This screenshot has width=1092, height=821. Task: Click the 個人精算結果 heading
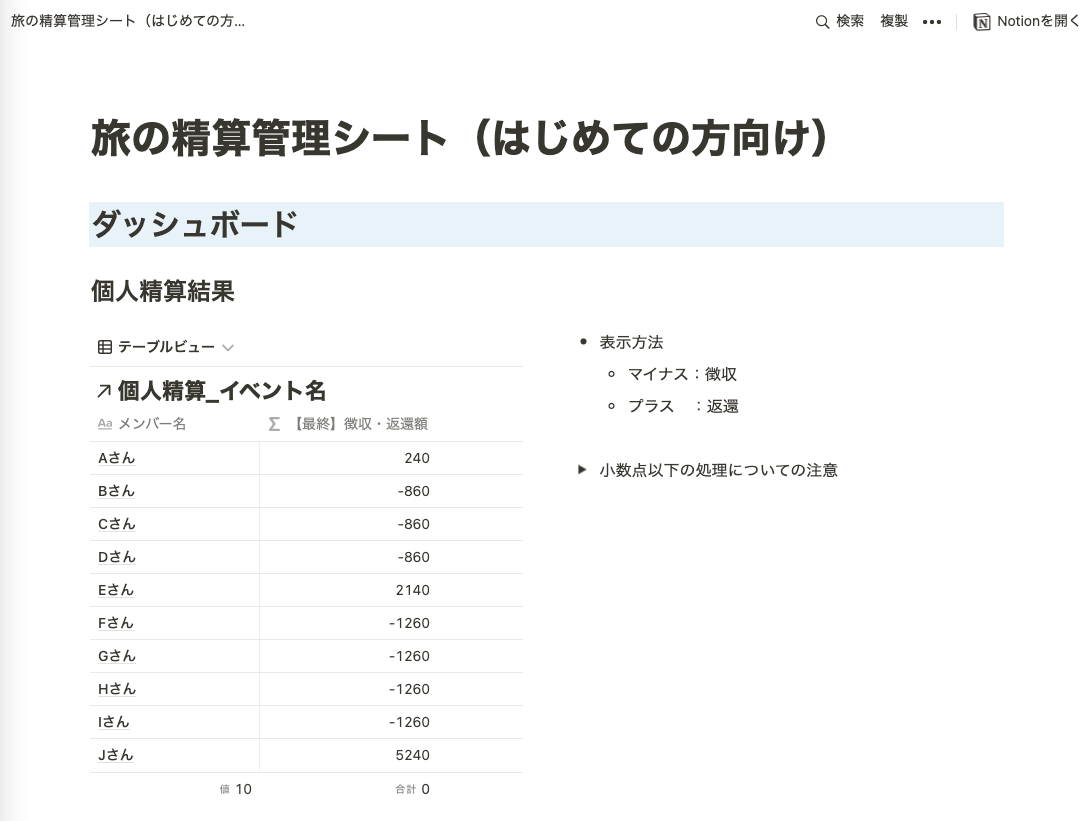162,291
